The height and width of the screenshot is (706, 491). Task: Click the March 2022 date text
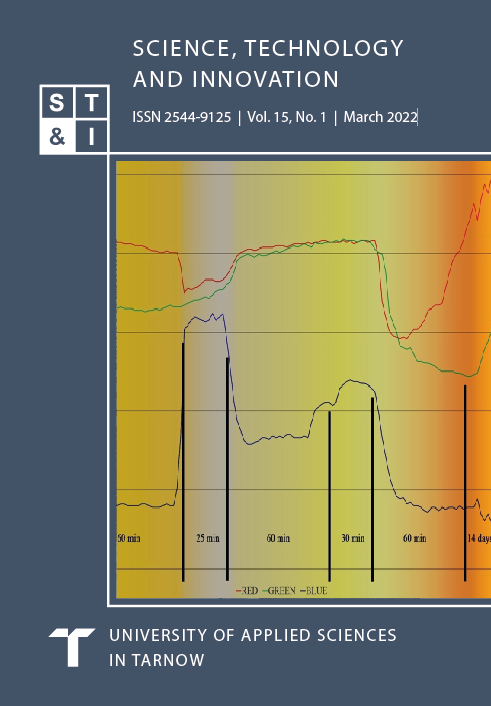click(381, 117)
